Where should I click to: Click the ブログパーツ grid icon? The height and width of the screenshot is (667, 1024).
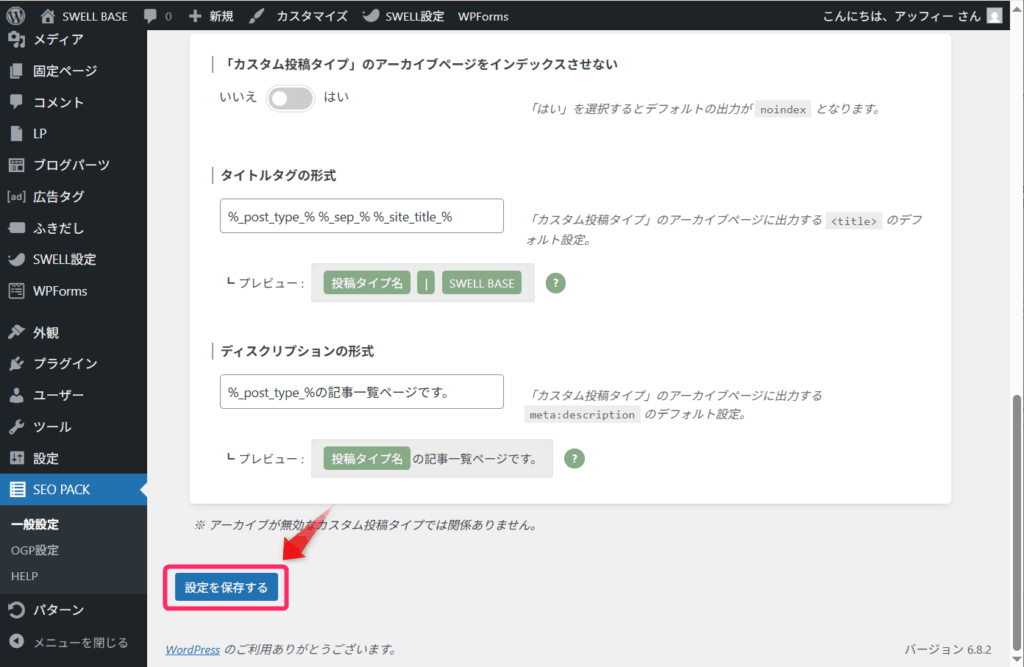17,165
